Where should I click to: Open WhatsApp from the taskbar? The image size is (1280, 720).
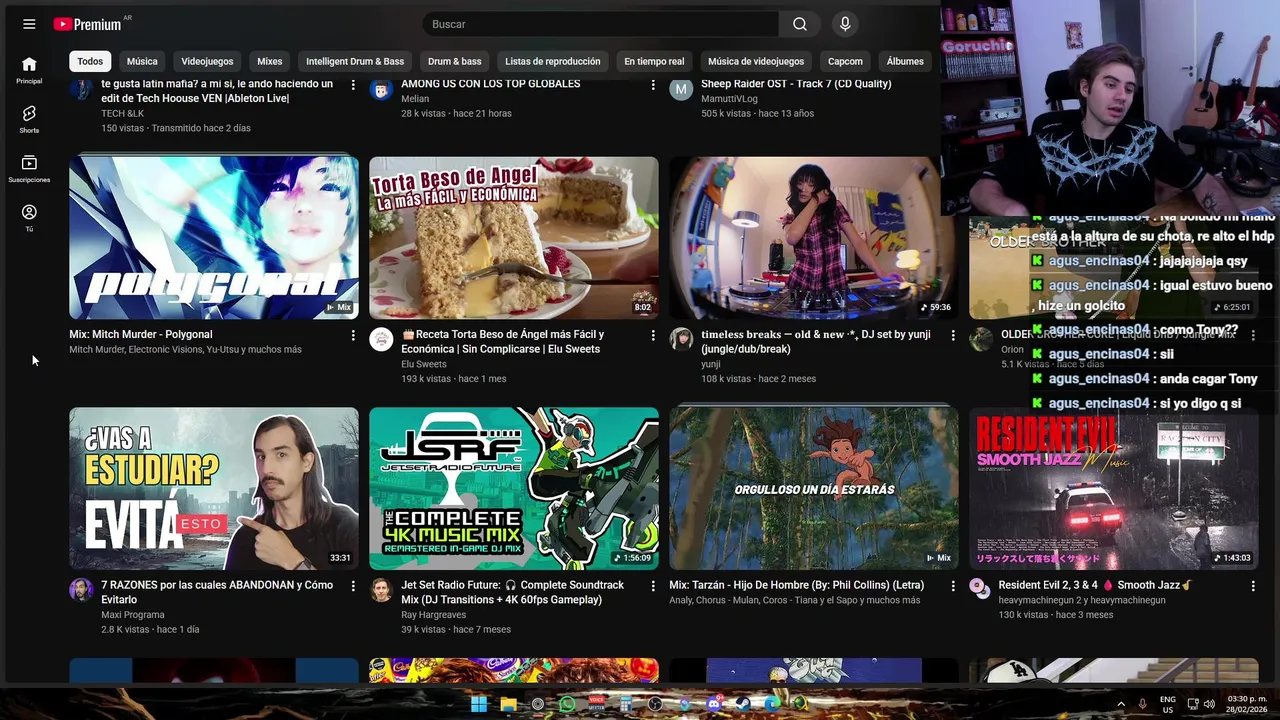click(x=567, y=704)
